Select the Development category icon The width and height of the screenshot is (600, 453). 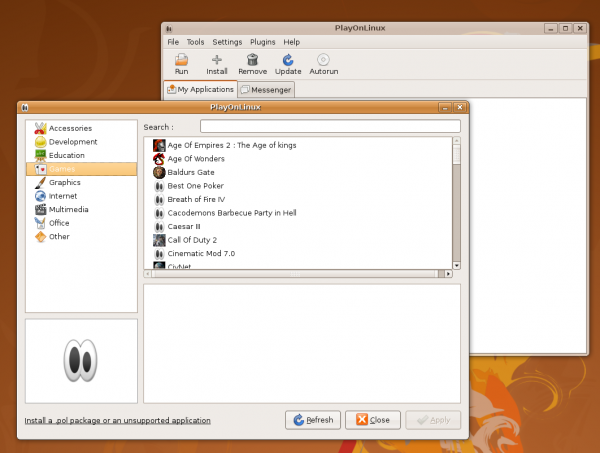click(40, 142)
